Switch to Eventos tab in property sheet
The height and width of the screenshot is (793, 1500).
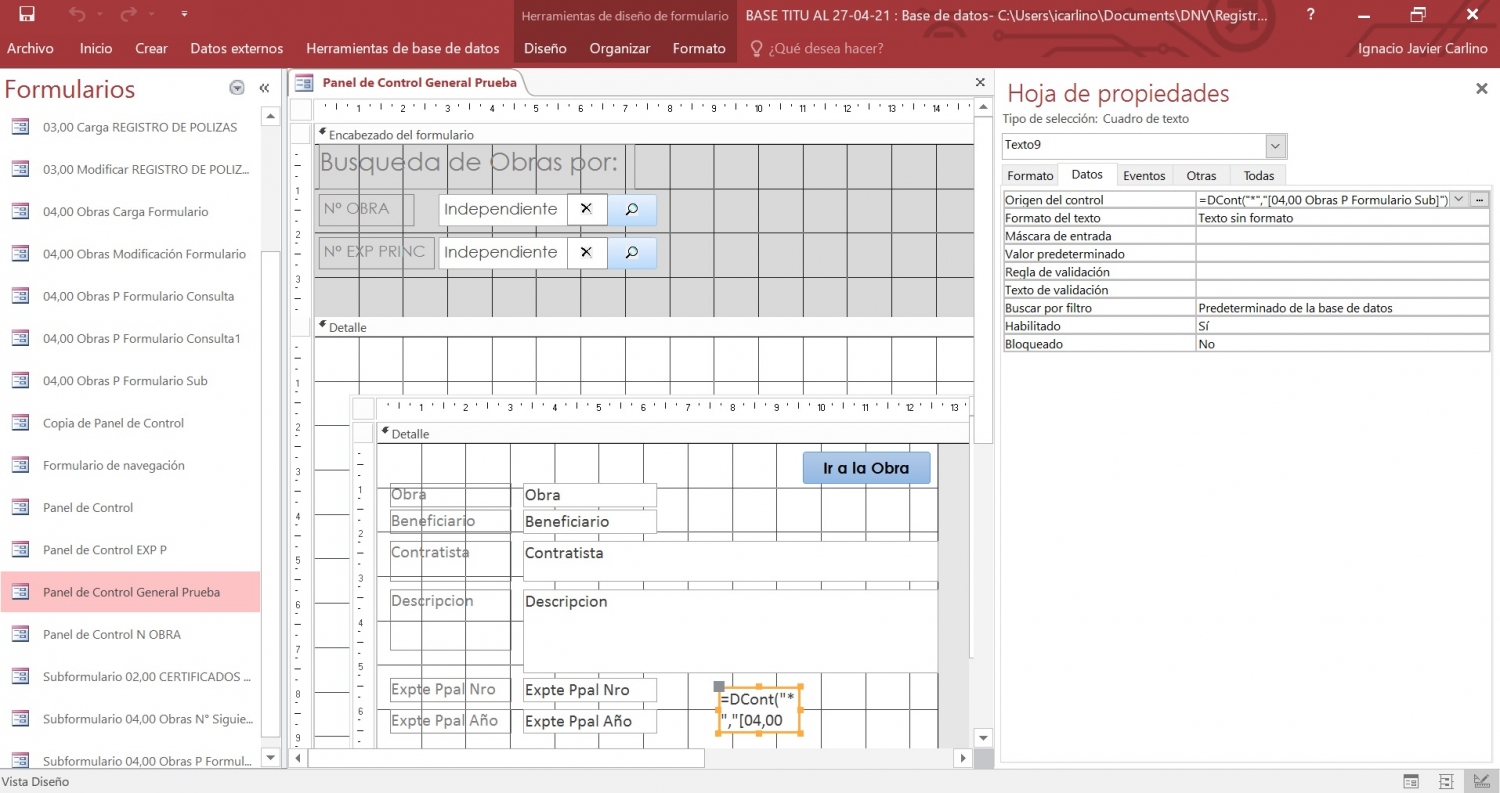[1144, 176]
